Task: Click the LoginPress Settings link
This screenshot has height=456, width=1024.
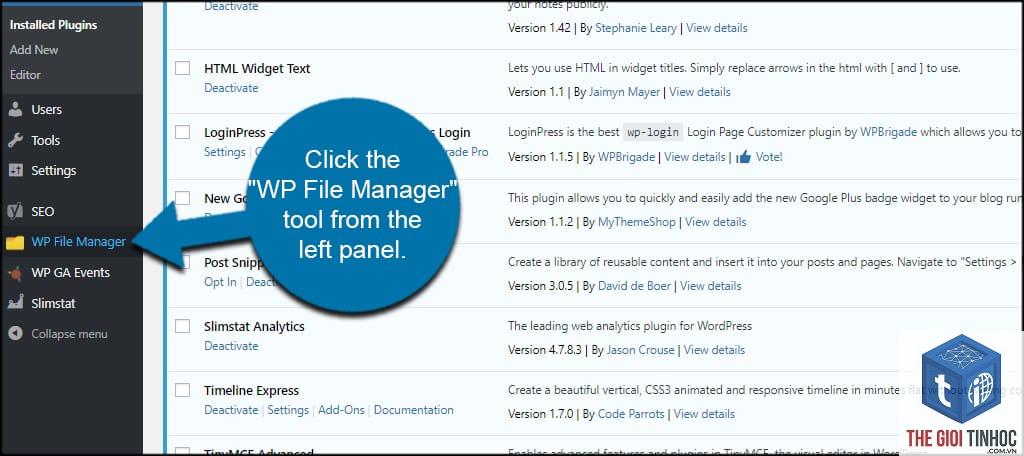Action: (x=225, y=152)
